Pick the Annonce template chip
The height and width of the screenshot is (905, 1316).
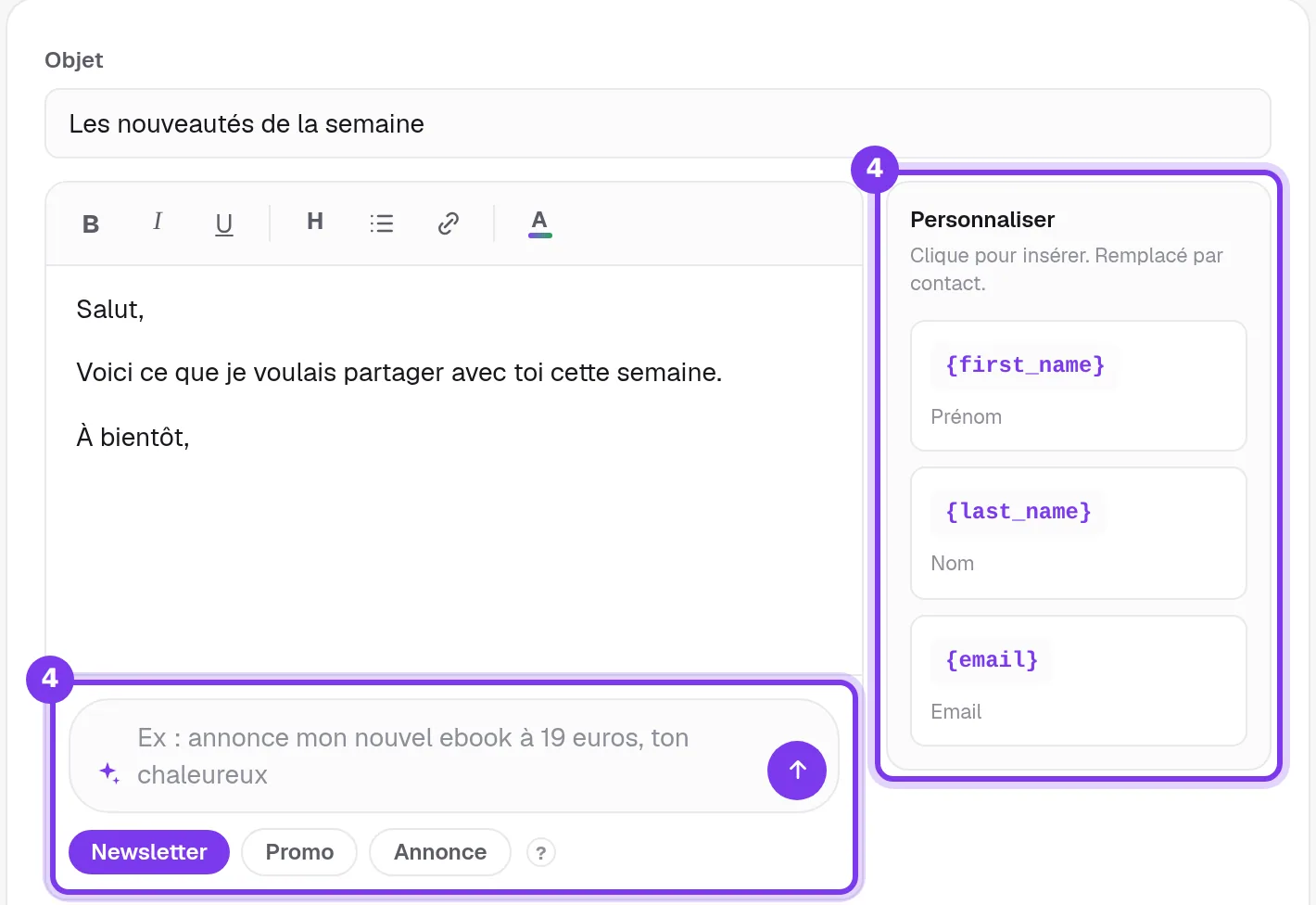[x=440, y=852]
